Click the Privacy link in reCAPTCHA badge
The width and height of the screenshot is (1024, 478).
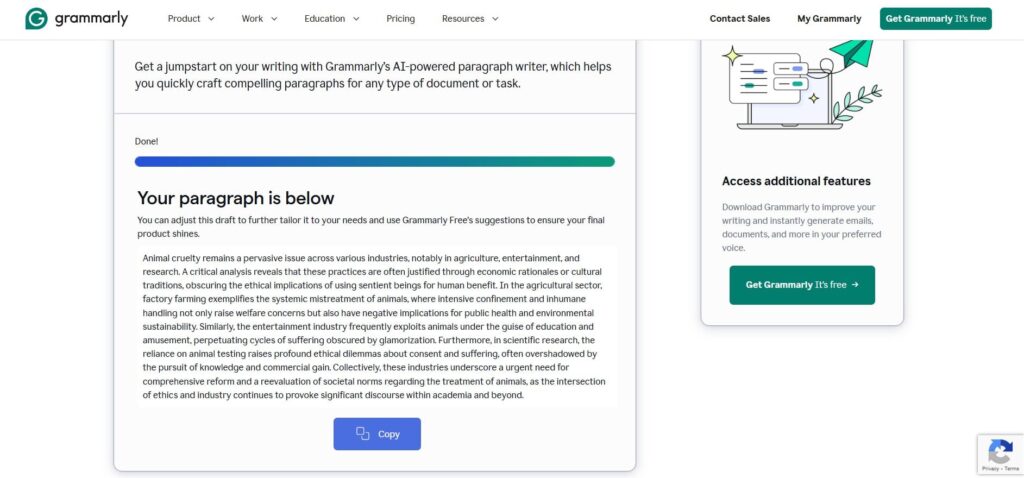989,469
